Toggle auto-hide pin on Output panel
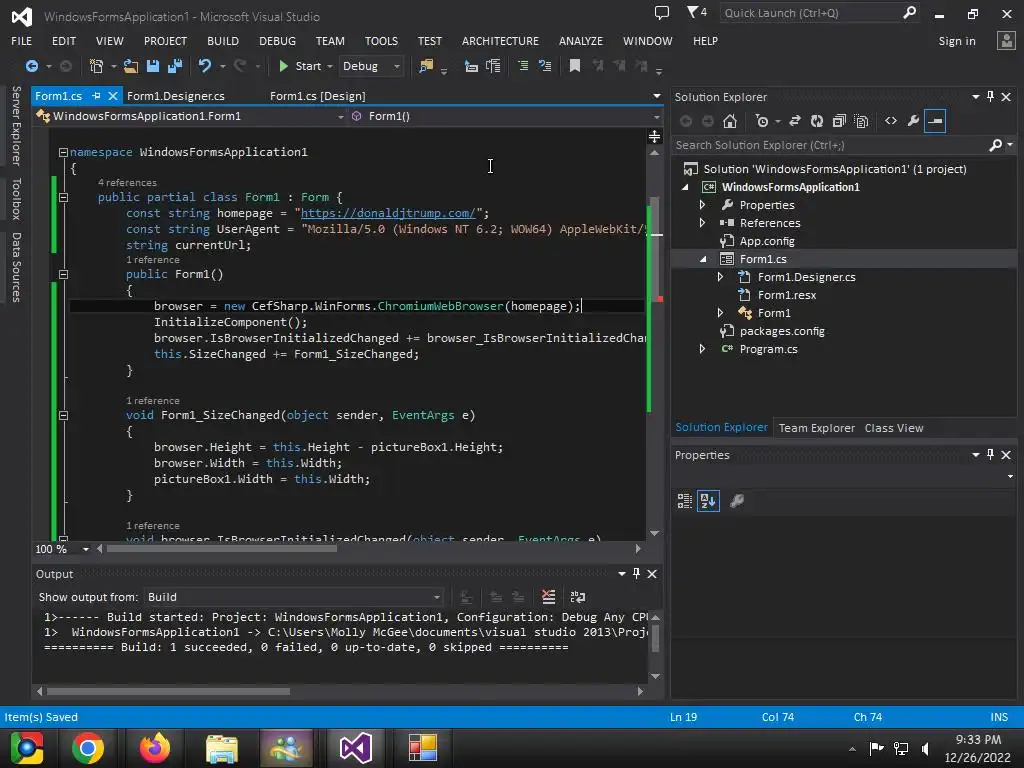 (636, 573)
